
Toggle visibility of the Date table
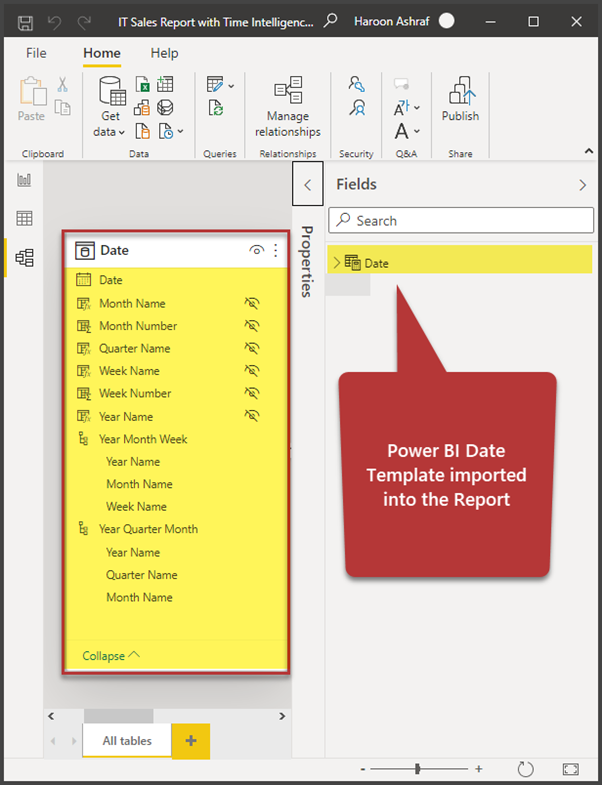coord(256,250)
